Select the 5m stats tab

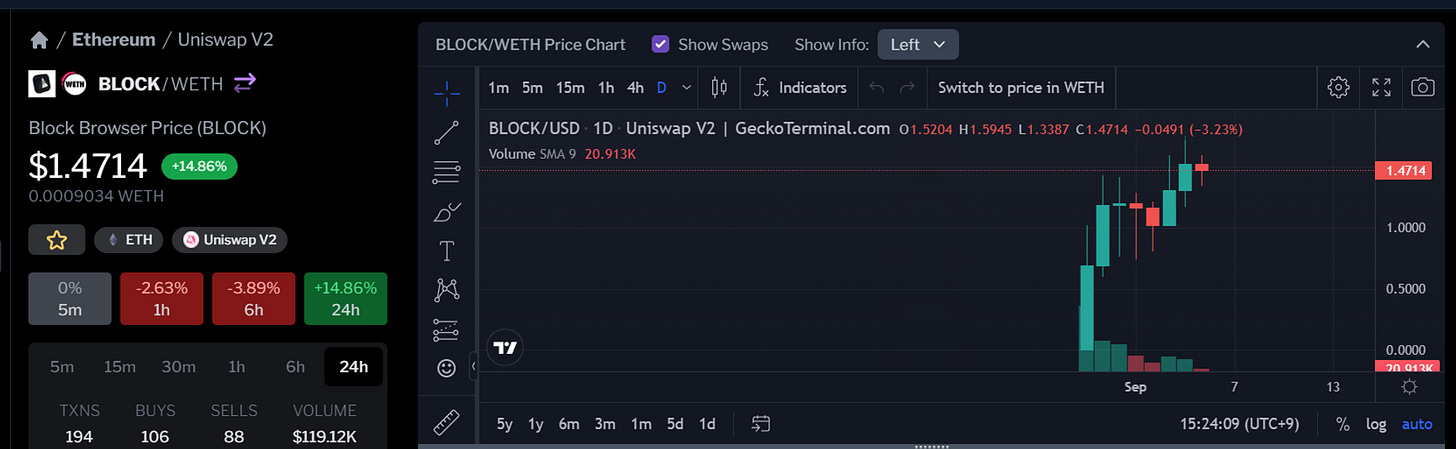point(62,367)
